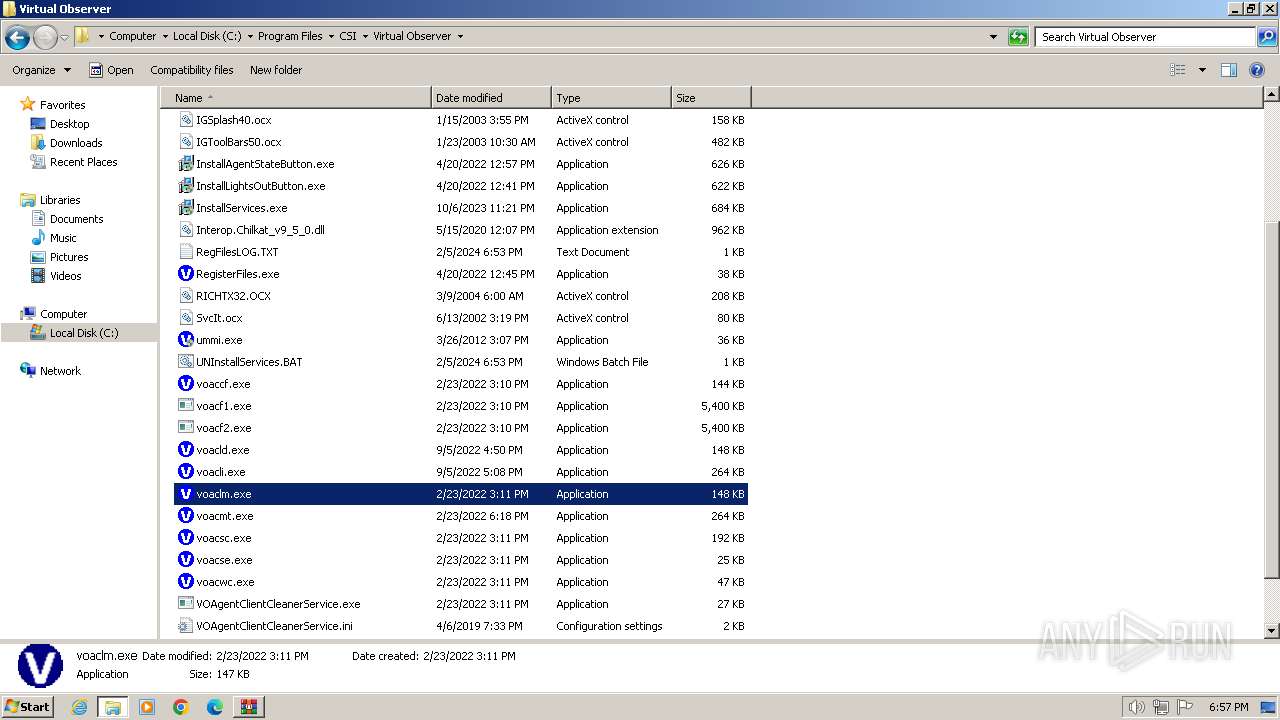
Task: Open Microsoft Edge from taskbar
Action: click(x=215, y=707)
